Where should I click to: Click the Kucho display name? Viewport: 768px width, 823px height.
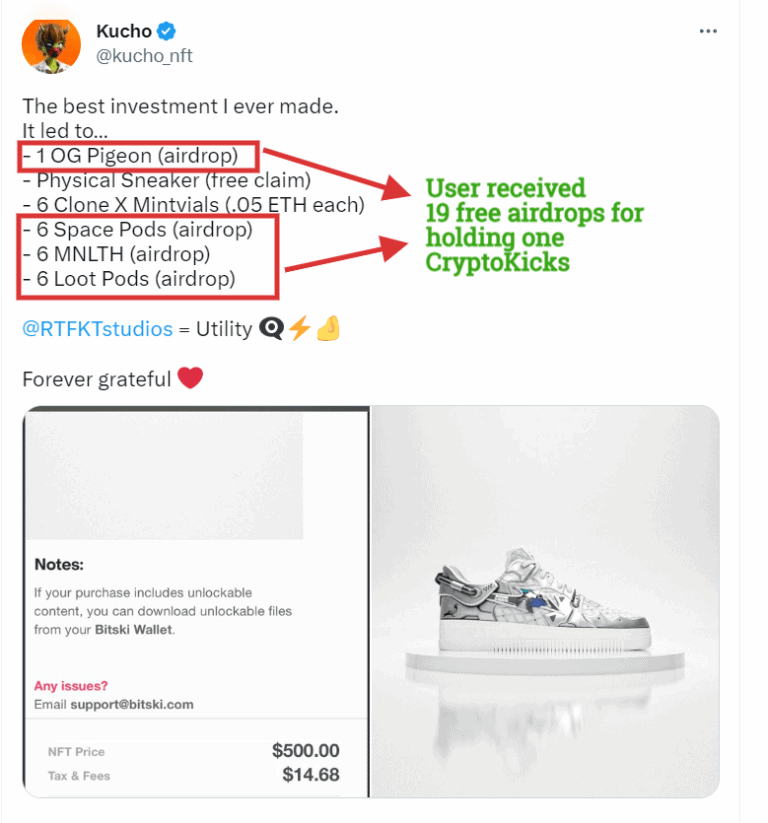pyautogui.click(x=123, y=32)
